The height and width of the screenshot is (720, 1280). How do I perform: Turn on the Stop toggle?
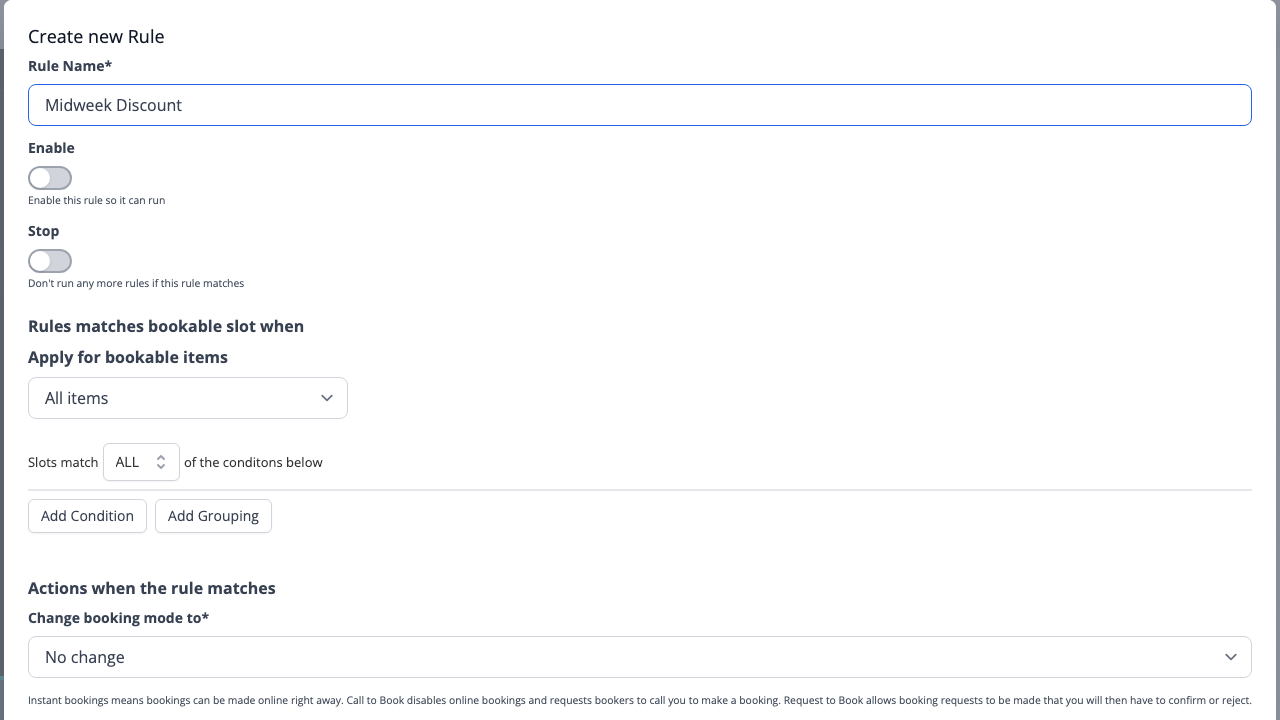[49, 260]
